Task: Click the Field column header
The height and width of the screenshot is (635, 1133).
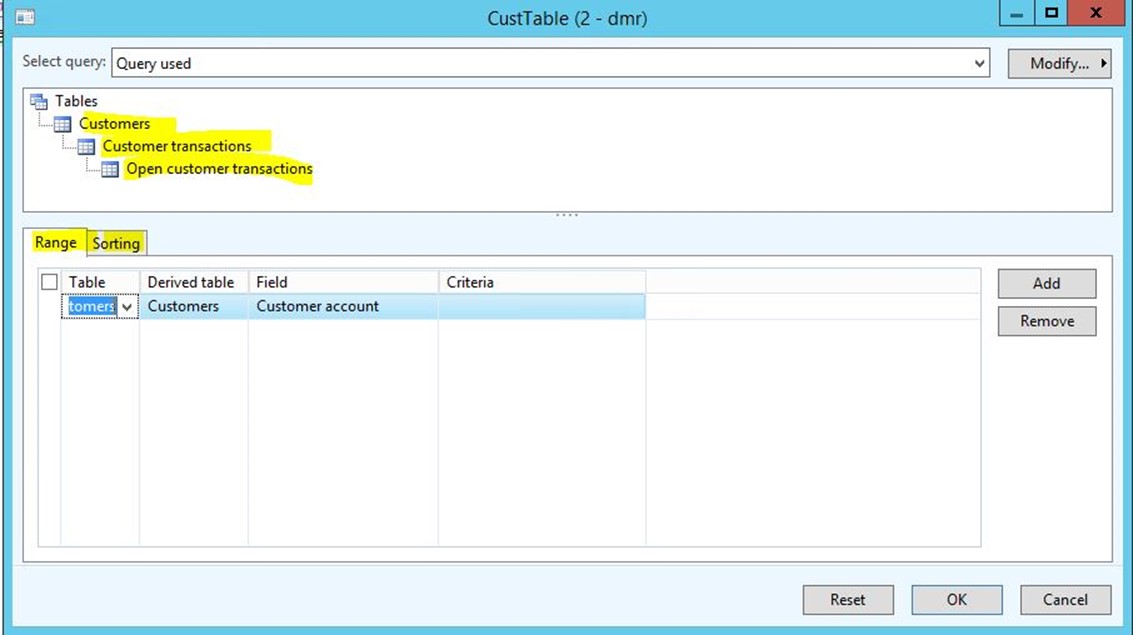Action: [343, 282]
